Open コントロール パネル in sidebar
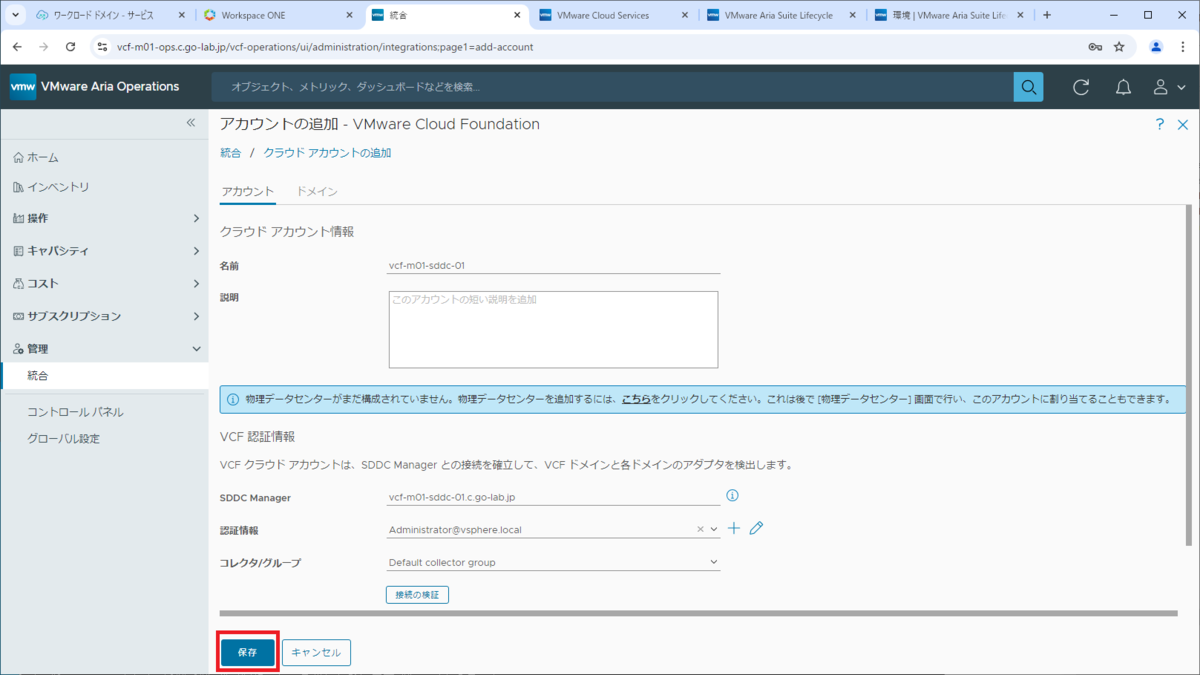This screenshot has height=675, width=1200. (76, 412)
